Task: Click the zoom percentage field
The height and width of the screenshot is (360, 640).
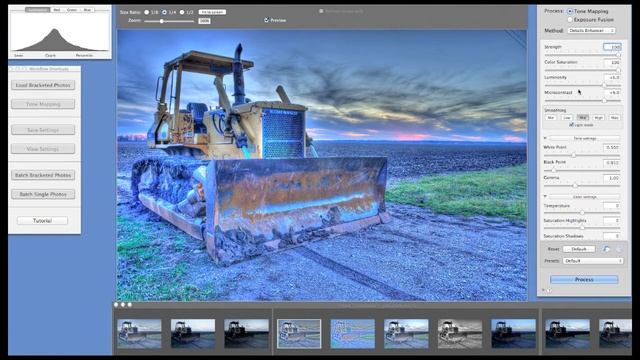Action: coord(204,21)
